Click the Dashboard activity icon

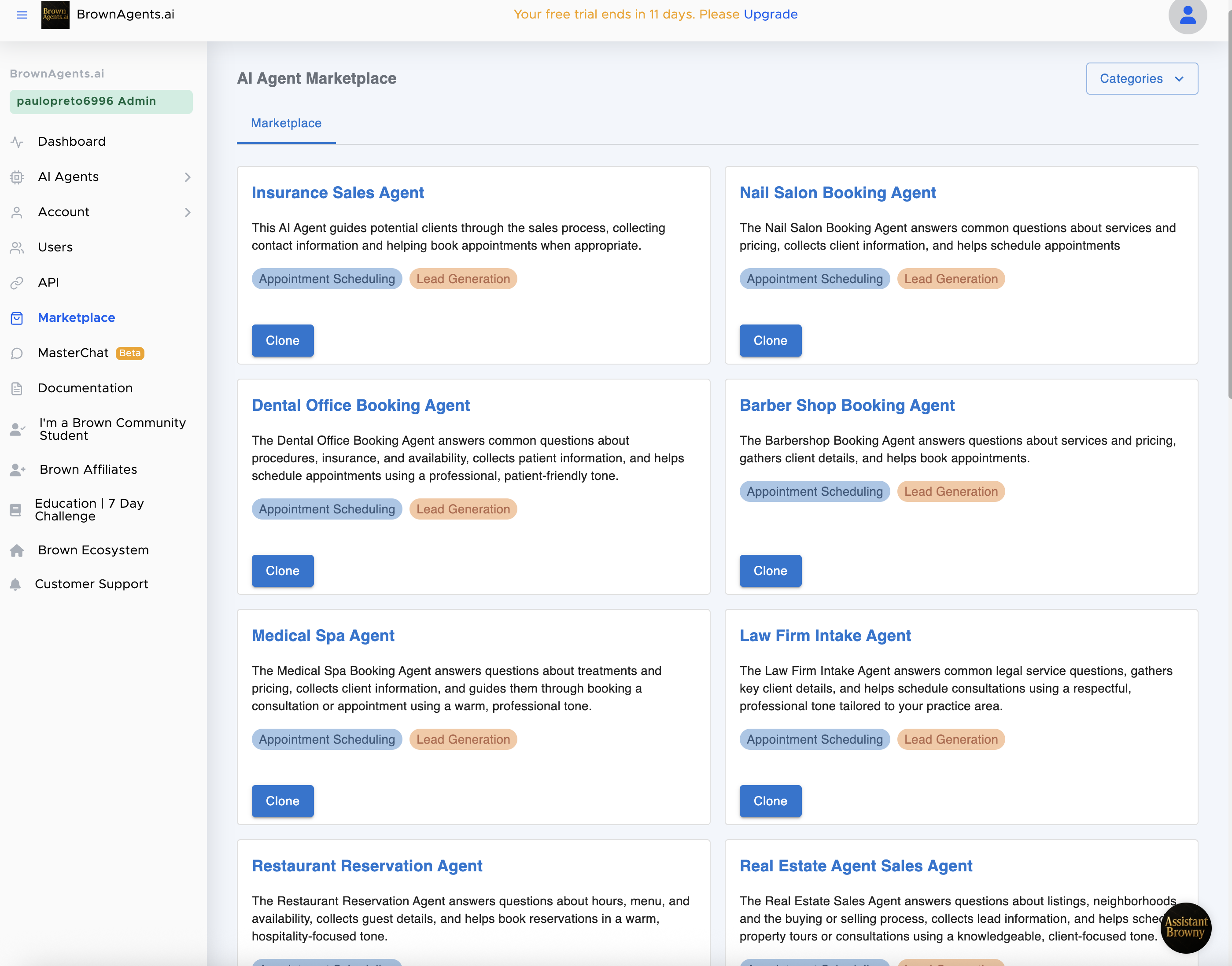pos(17,142)
